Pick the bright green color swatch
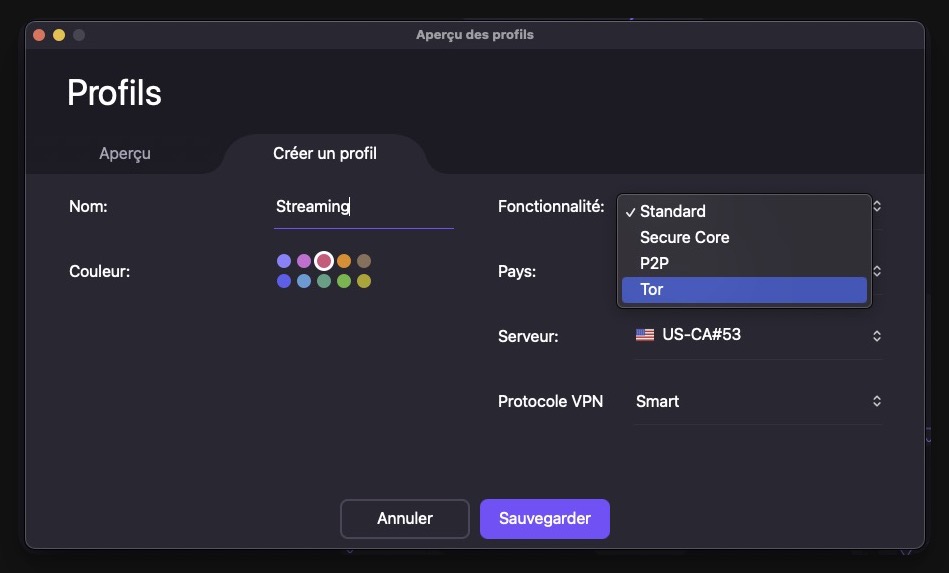This screenshot has width=949, height=573. (344, 281)
